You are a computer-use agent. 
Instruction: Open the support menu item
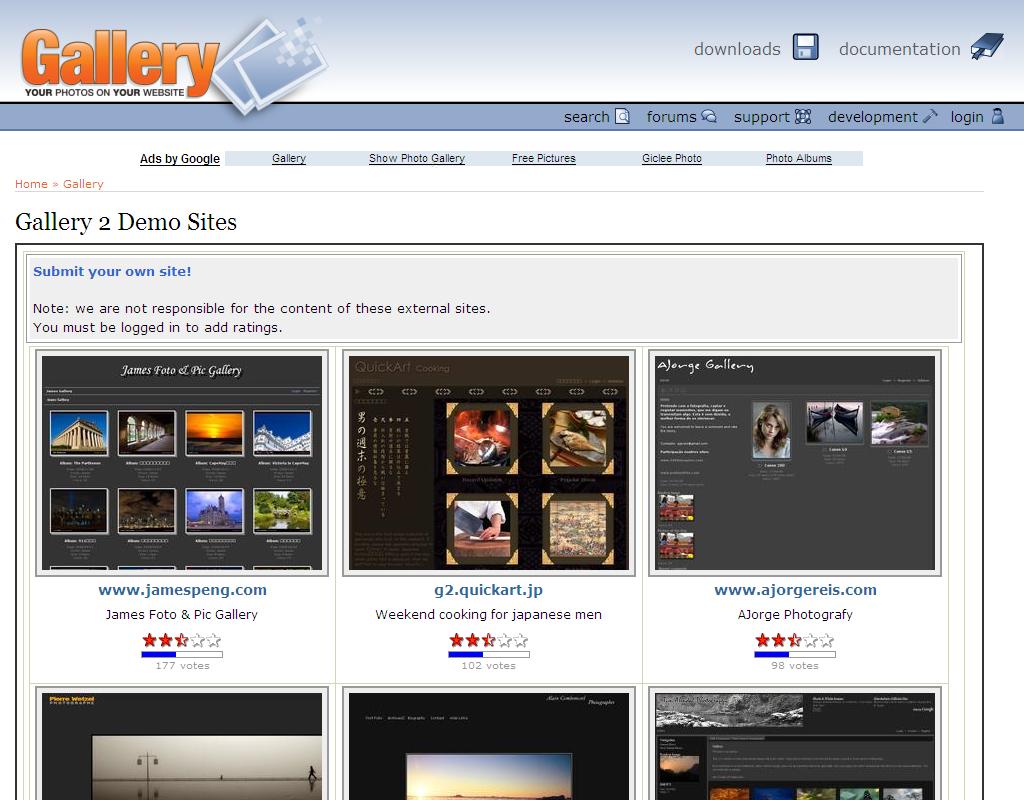(x=761, y=117)
